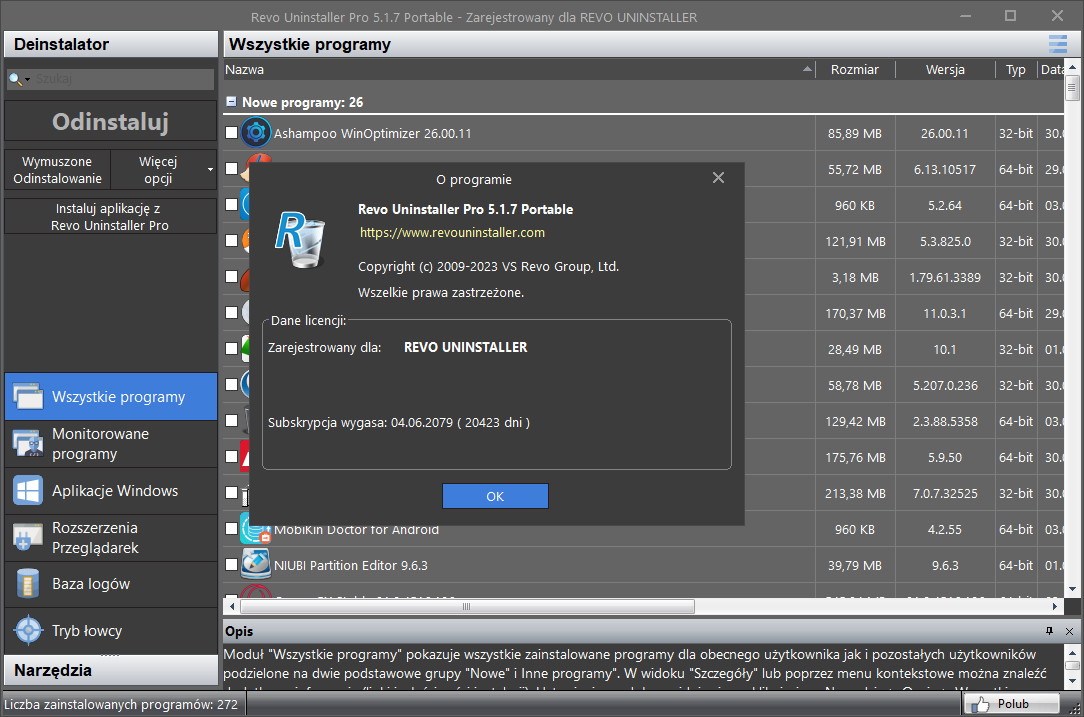Click the scroll left arrow of list
1084x717 pixels.
(232, 606)
